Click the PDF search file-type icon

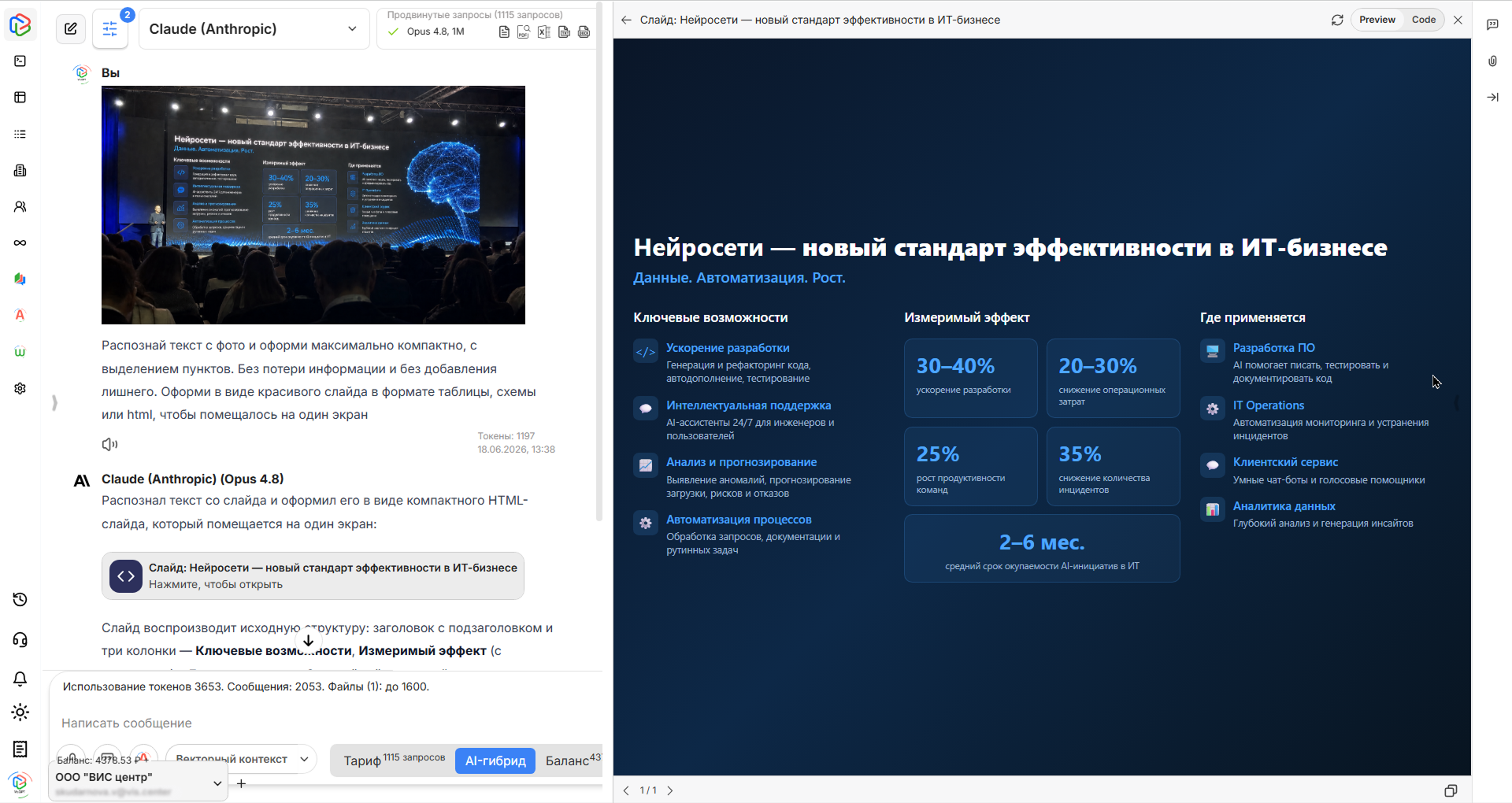[x=524, y=31]
